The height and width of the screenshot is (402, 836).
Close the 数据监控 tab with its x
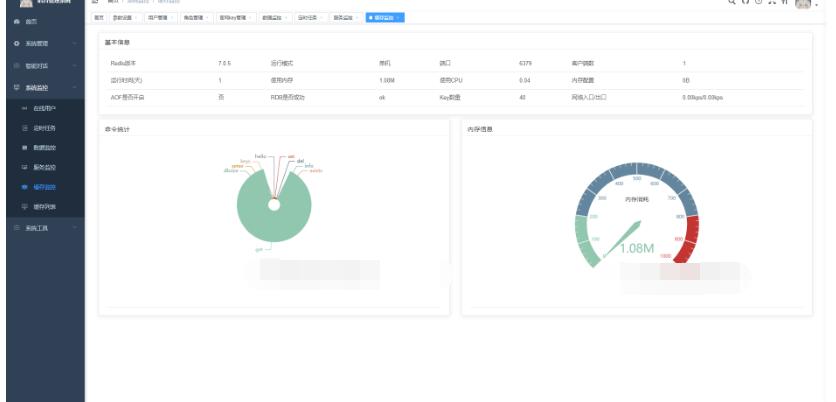286,18
